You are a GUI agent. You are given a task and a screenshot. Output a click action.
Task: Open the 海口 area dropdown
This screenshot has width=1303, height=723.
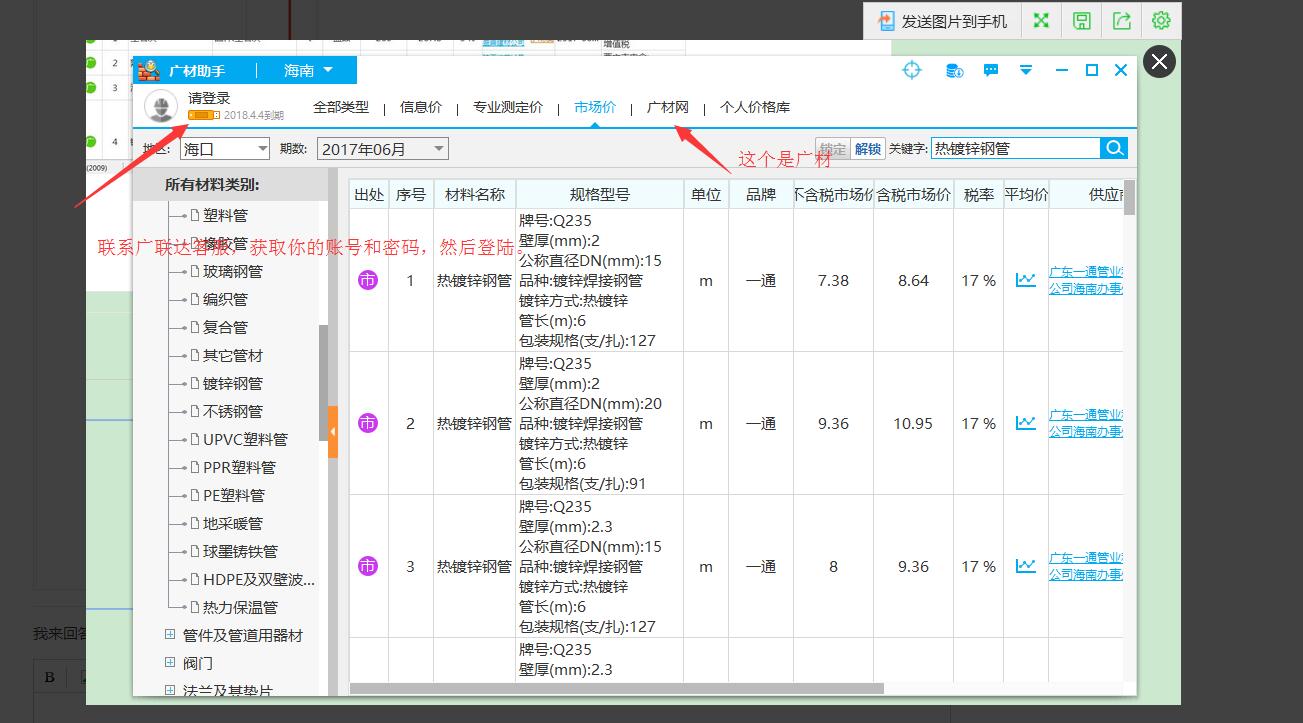coord(225,149)
